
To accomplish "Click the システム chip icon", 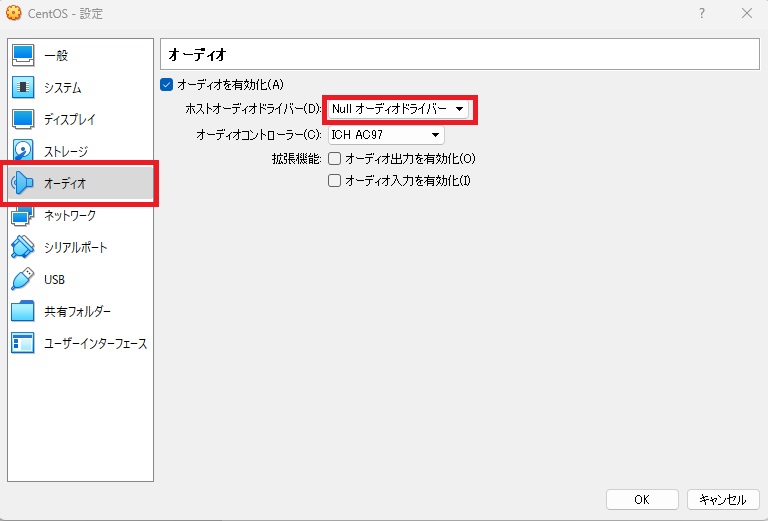I will click(x=23, y=87).
